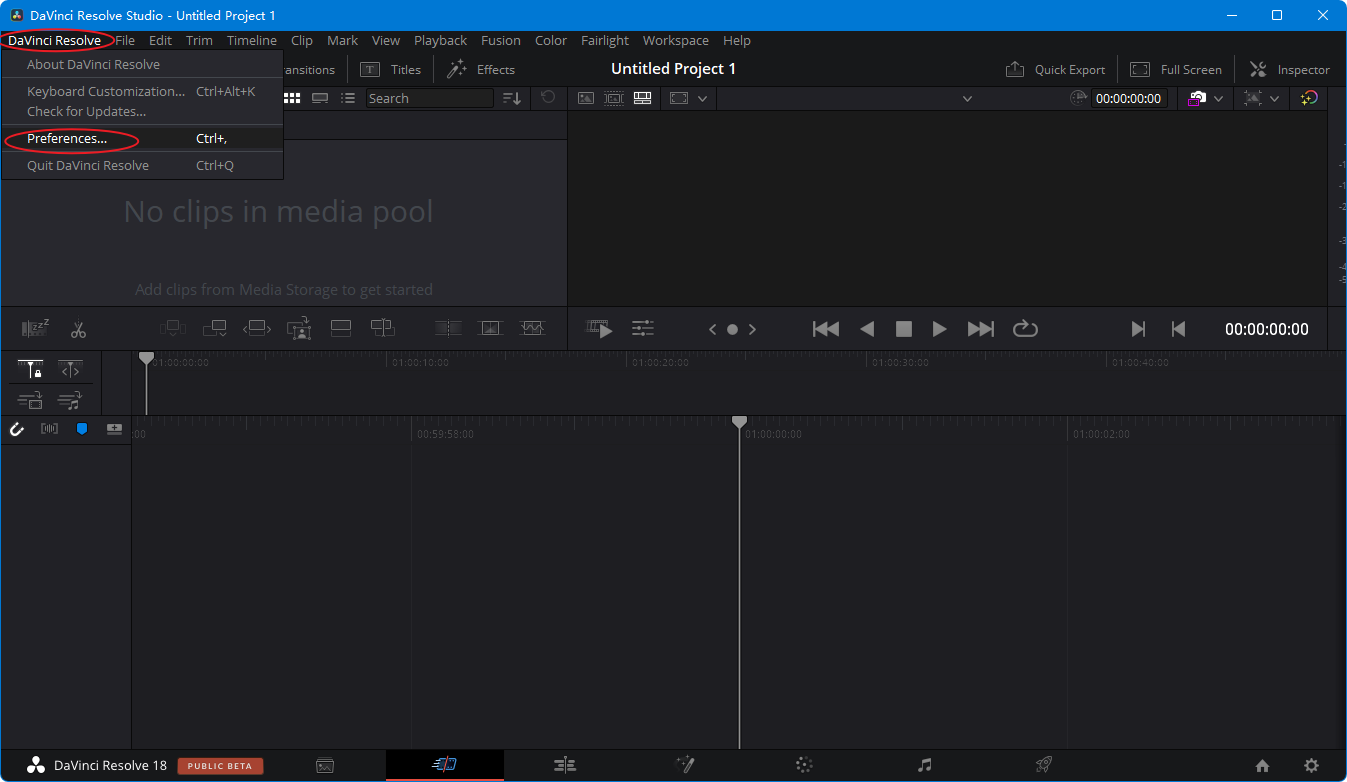Open the Effects panel
The height and width of the screenshot is (782, 1347).
tap(481, 69)
